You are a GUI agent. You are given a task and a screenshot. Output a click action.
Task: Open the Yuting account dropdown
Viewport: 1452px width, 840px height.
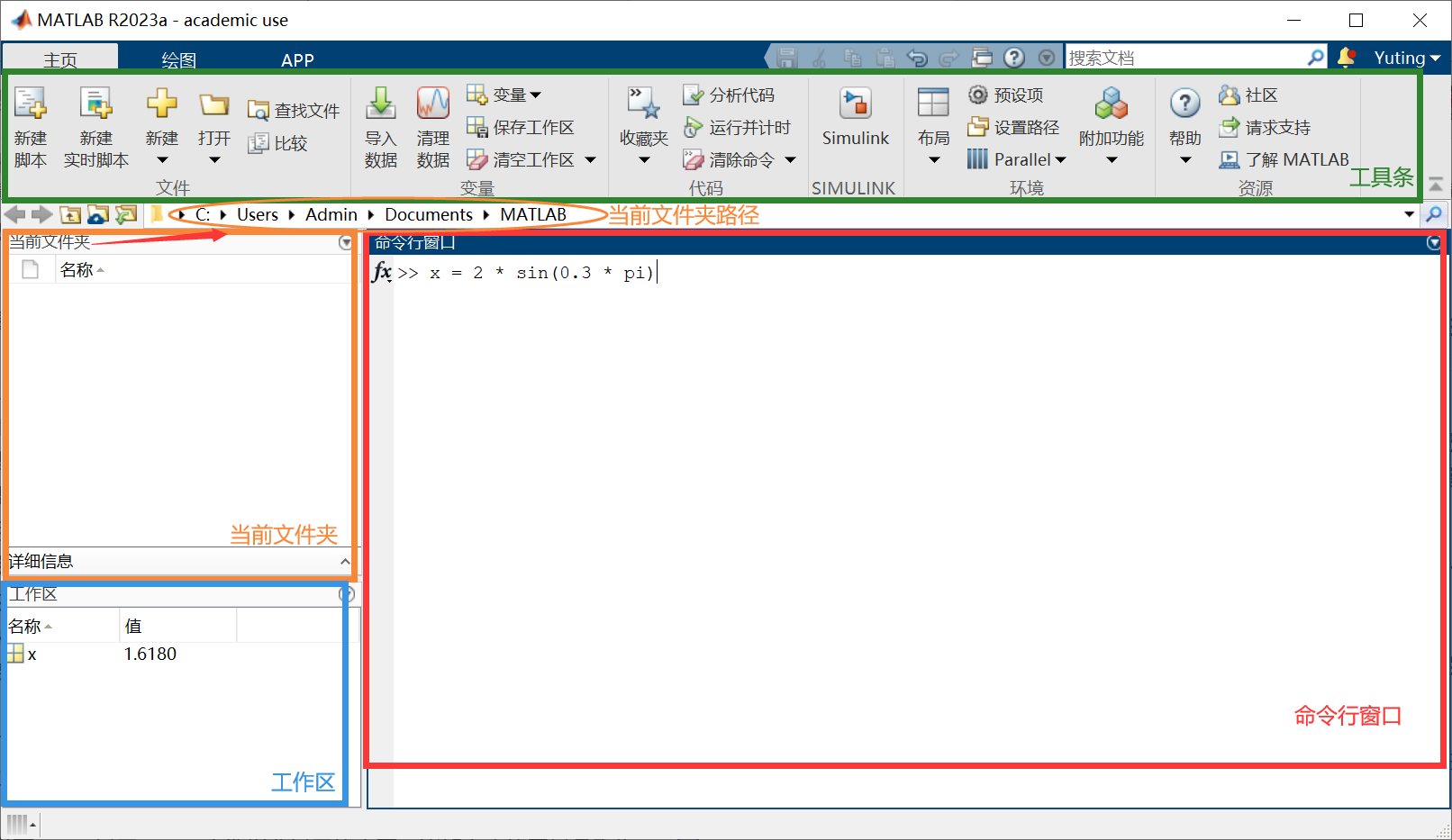[1407, 58]
